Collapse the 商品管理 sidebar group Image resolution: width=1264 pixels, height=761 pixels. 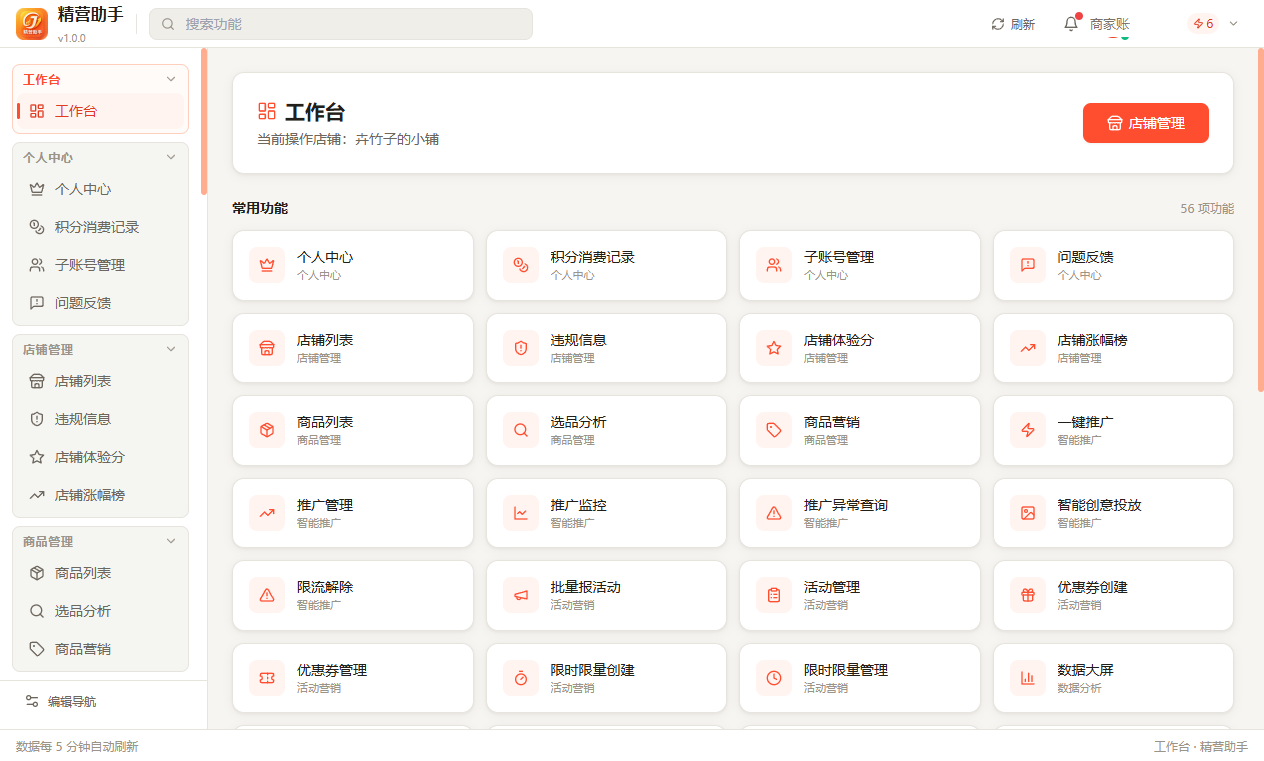[171, 541]
